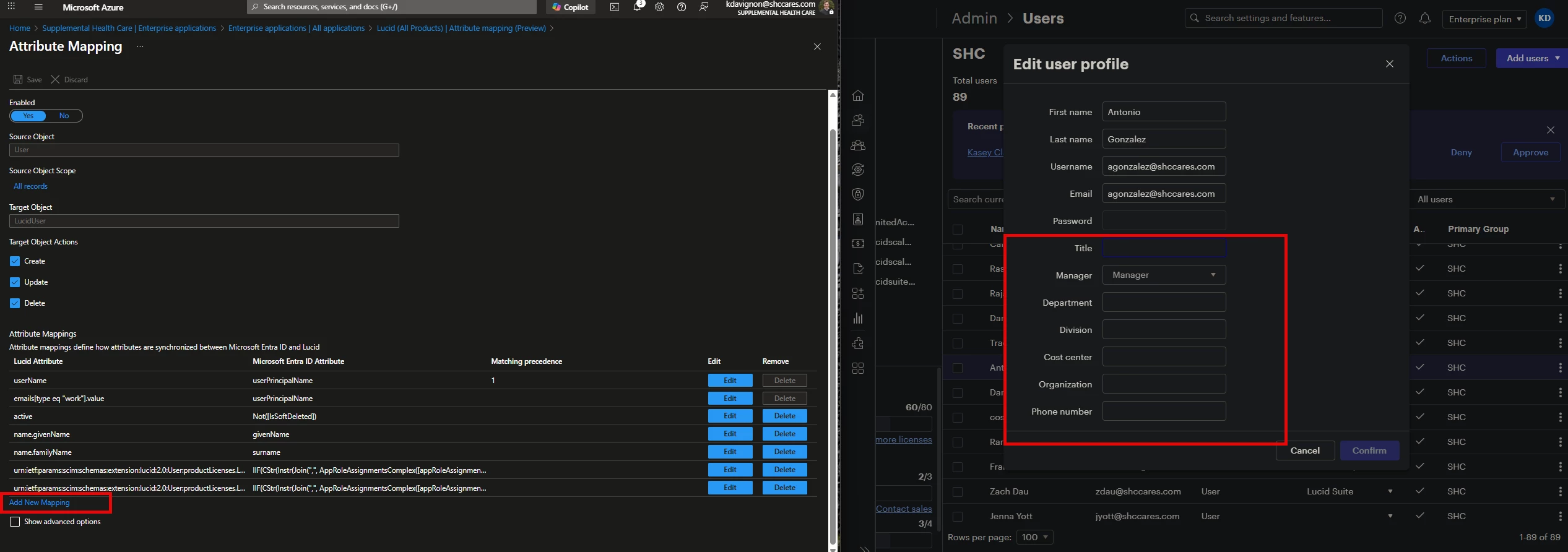
Task: Open the Rows per page 100 dropdown
Action: (x=1035, y=537)
